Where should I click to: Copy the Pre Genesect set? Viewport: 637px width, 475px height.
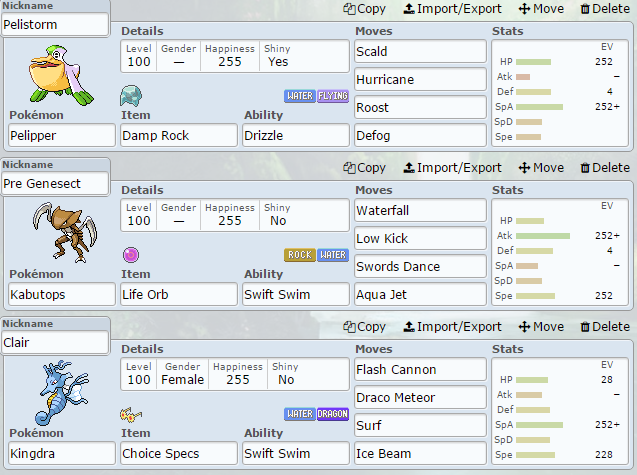pos(364,168)
